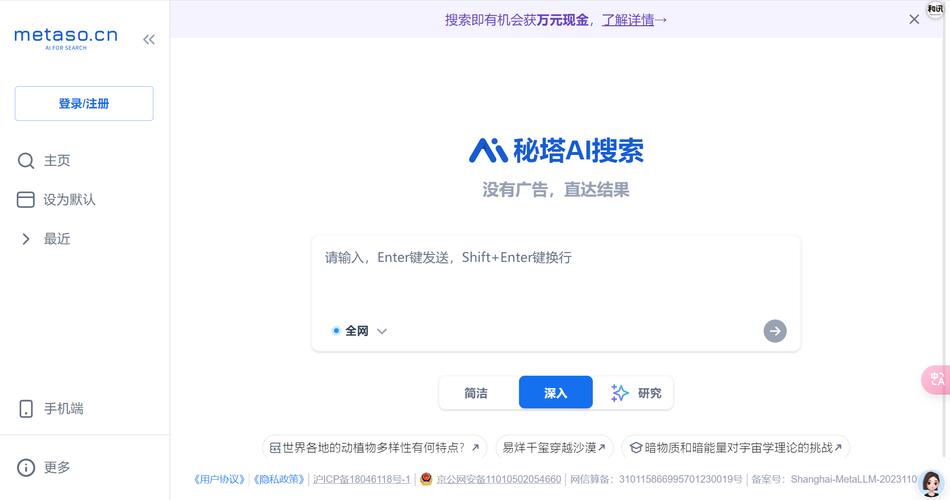Open 手机端 mobile option
Viewport: 950px width, 500px height.
51,408
